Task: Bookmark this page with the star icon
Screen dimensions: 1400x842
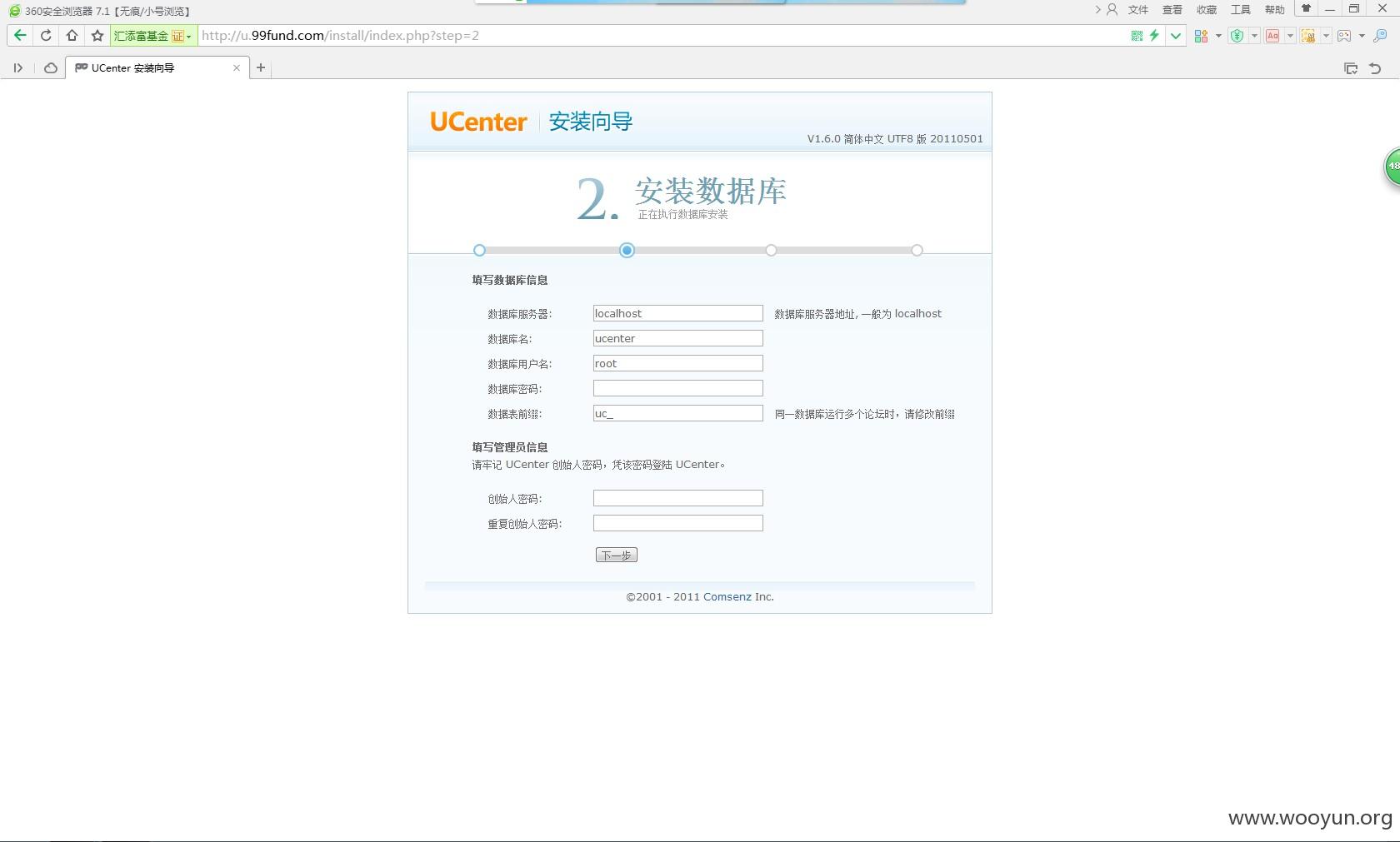Action: 97,36
